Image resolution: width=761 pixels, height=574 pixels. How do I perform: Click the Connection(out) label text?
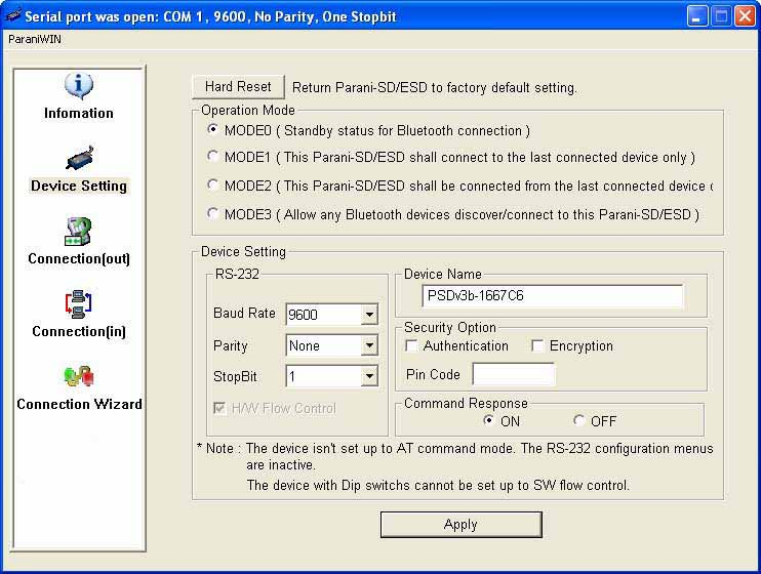pos(79,259)
